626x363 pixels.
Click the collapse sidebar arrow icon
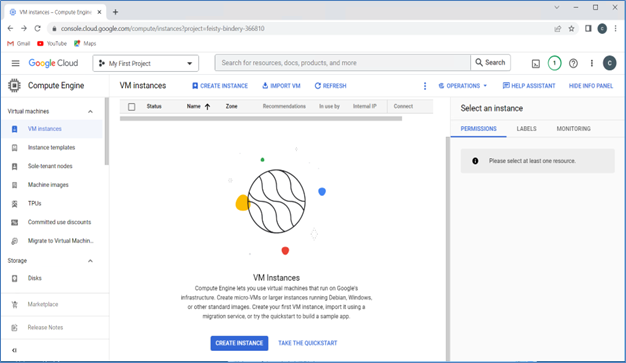14,350
